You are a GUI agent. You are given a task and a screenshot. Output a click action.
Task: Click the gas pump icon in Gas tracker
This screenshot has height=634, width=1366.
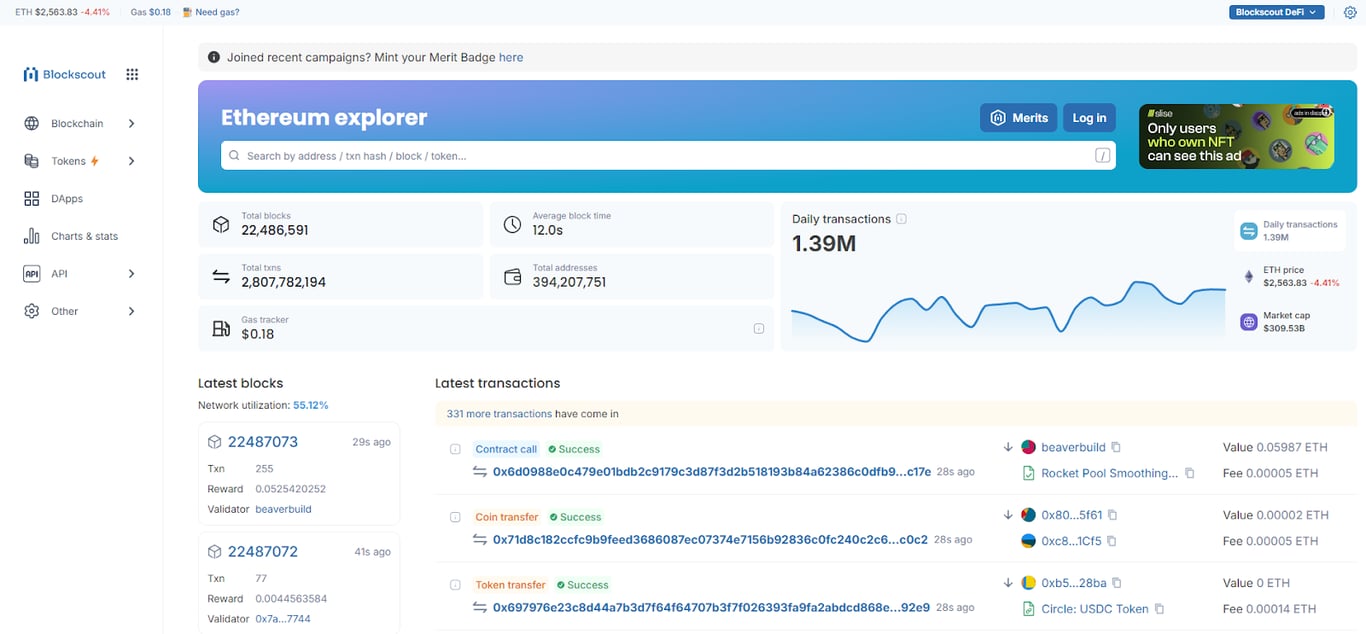[x=221, y=328]
